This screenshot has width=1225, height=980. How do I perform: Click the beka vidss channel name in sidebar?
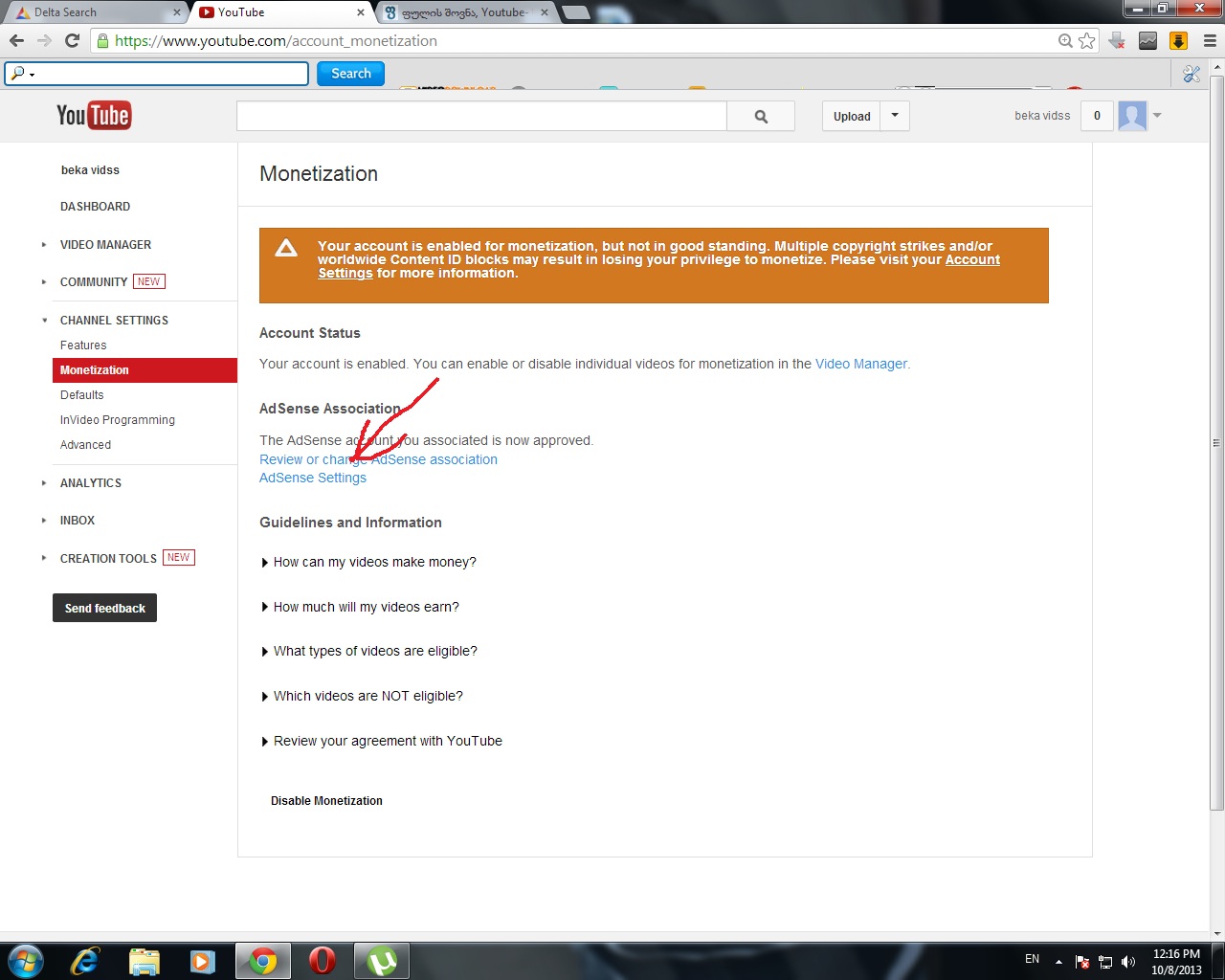pyautogui.click(x=90, y=170)
